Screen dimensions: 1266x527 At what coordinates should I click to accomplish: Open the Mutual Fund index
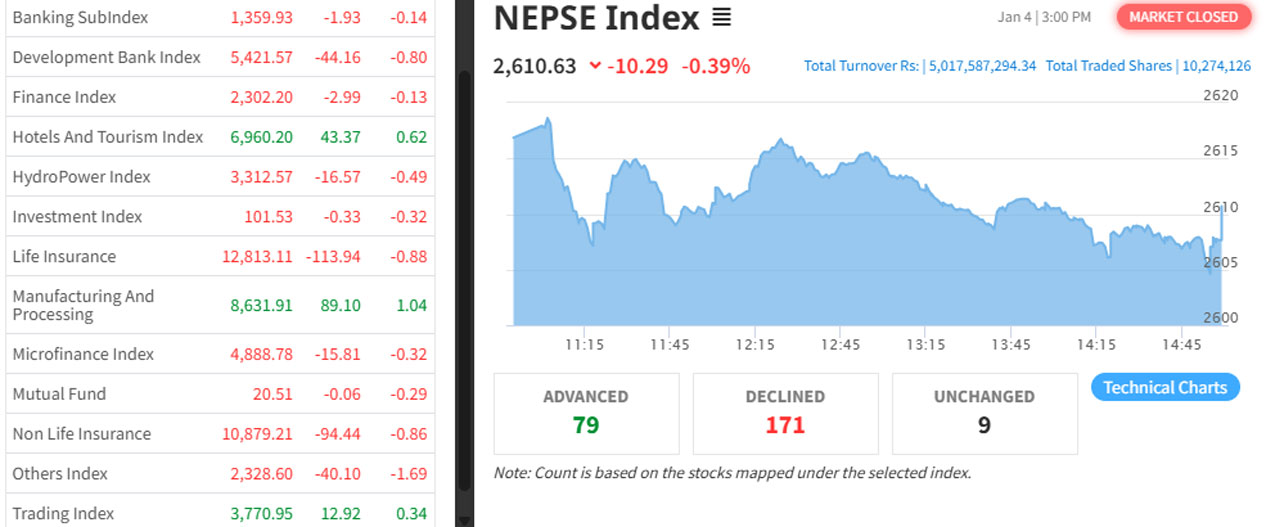59,394
